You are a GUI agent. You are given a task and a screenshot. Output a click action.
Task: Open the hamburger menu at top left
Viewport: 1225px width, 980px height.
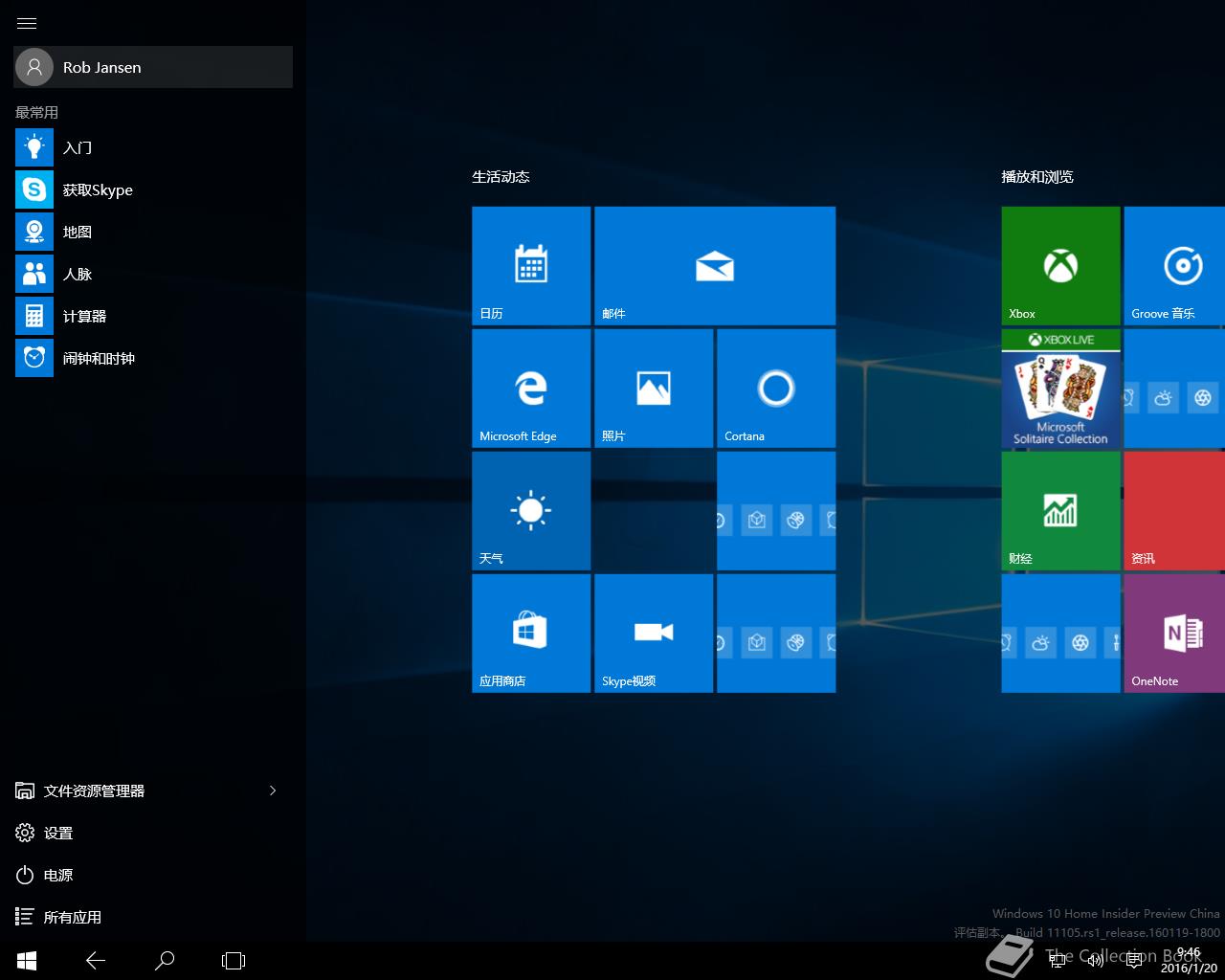pos(27,23)
